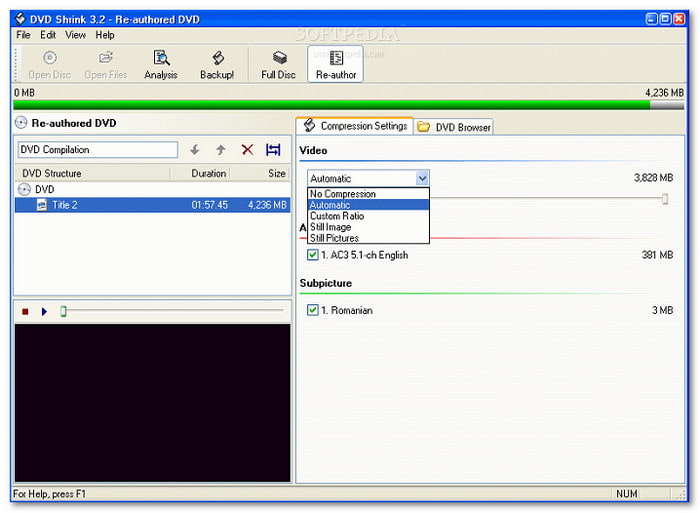Click the green disc size bar
This screenshot has width=700, height=513.
tap(331, 105)
